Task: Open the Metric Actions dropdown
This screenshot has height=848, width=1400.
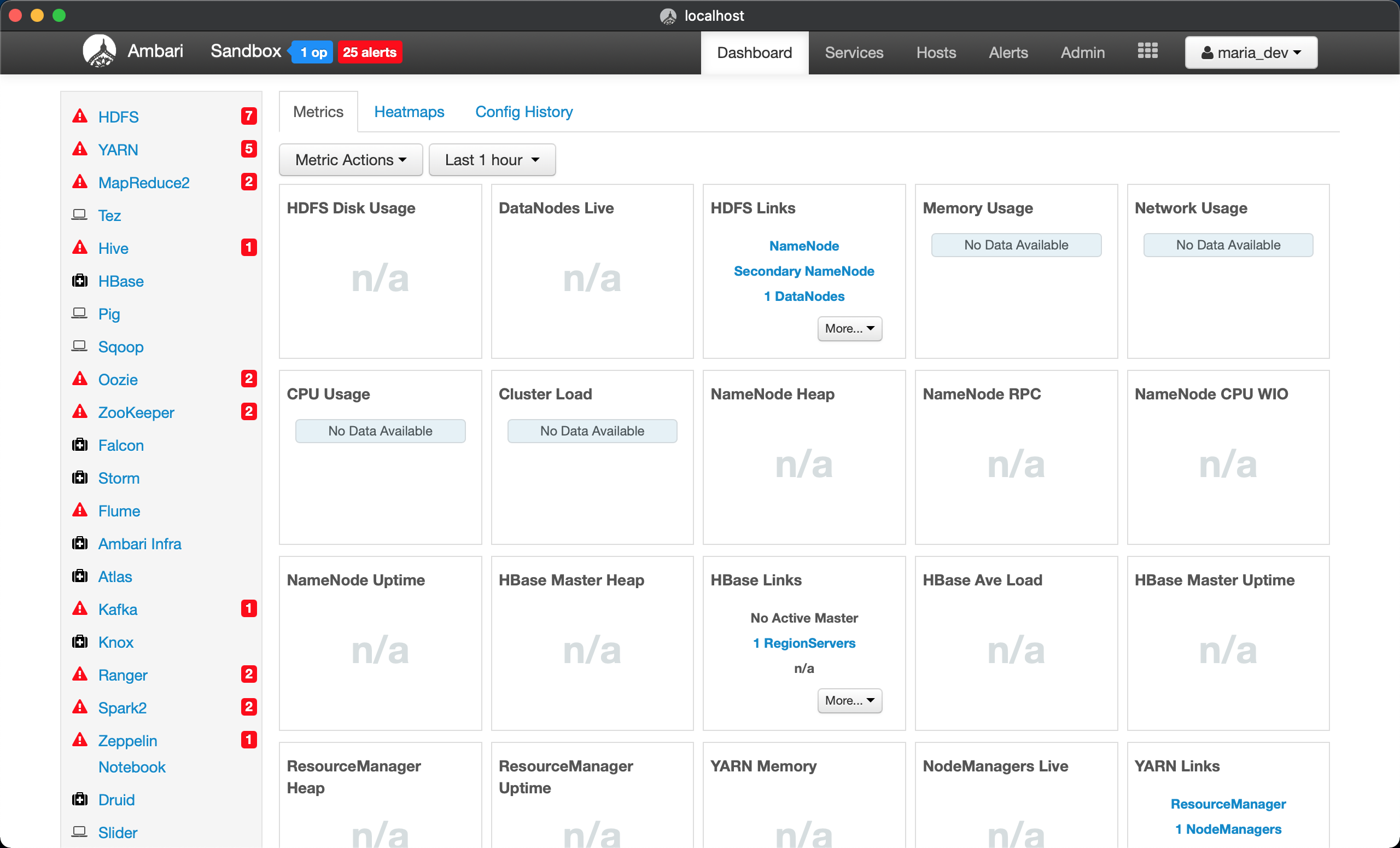Action: (x=351, y=160)
